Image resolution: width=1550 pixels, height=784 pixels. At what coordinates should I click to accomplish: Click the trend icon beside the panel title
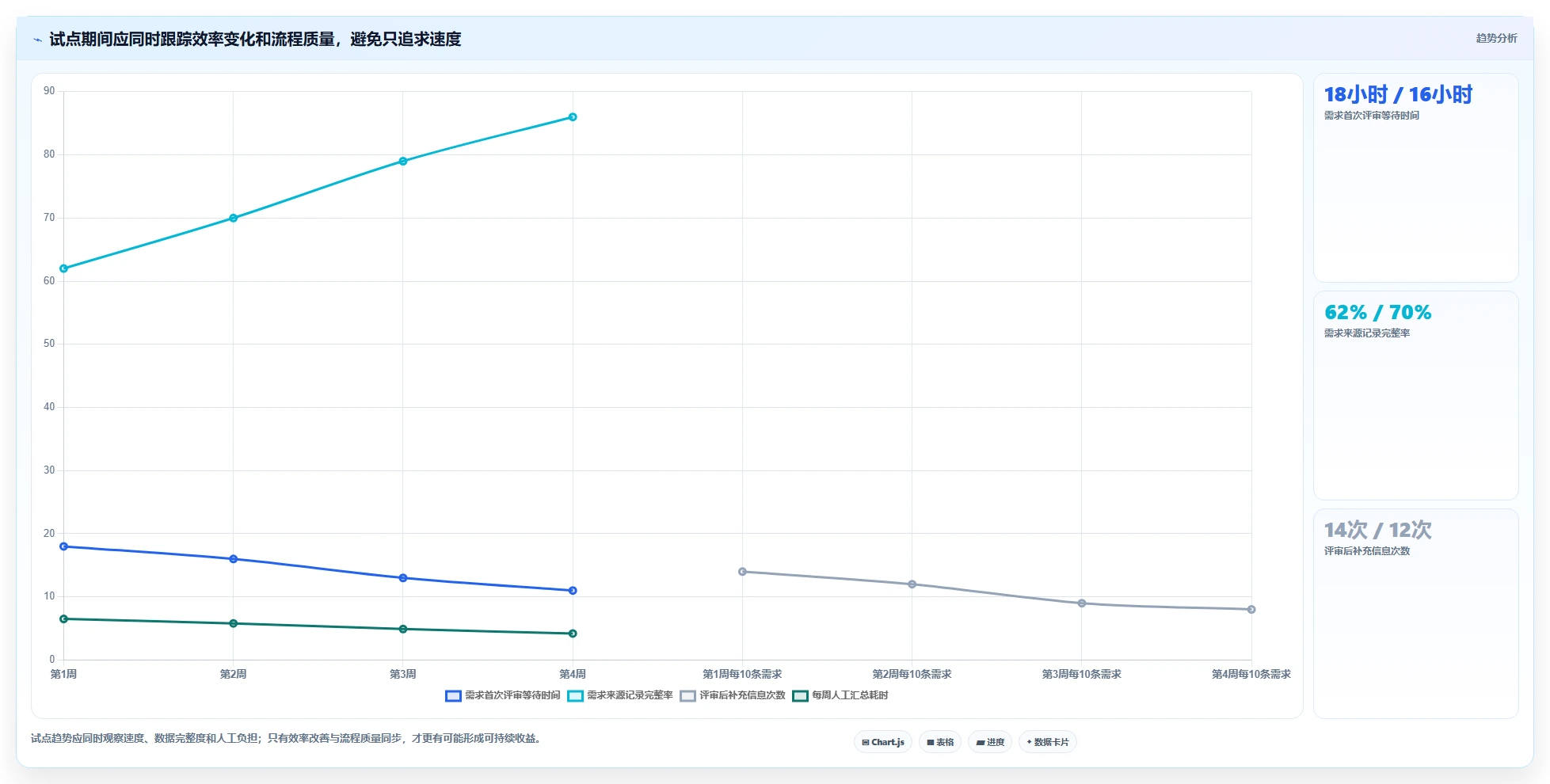click(37, 40)
